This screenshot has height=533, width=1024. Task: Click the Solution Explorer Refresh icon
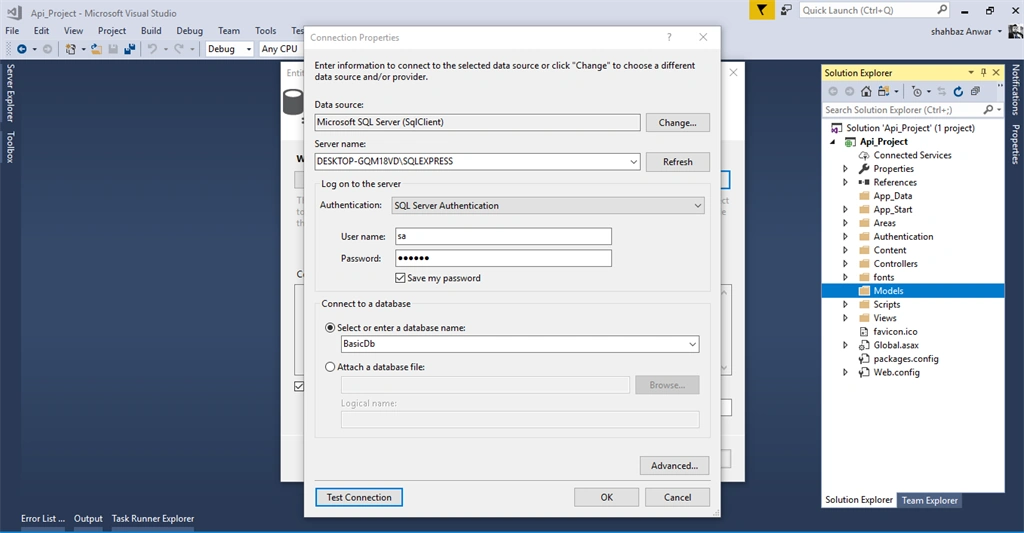click(x=958, y=91)
